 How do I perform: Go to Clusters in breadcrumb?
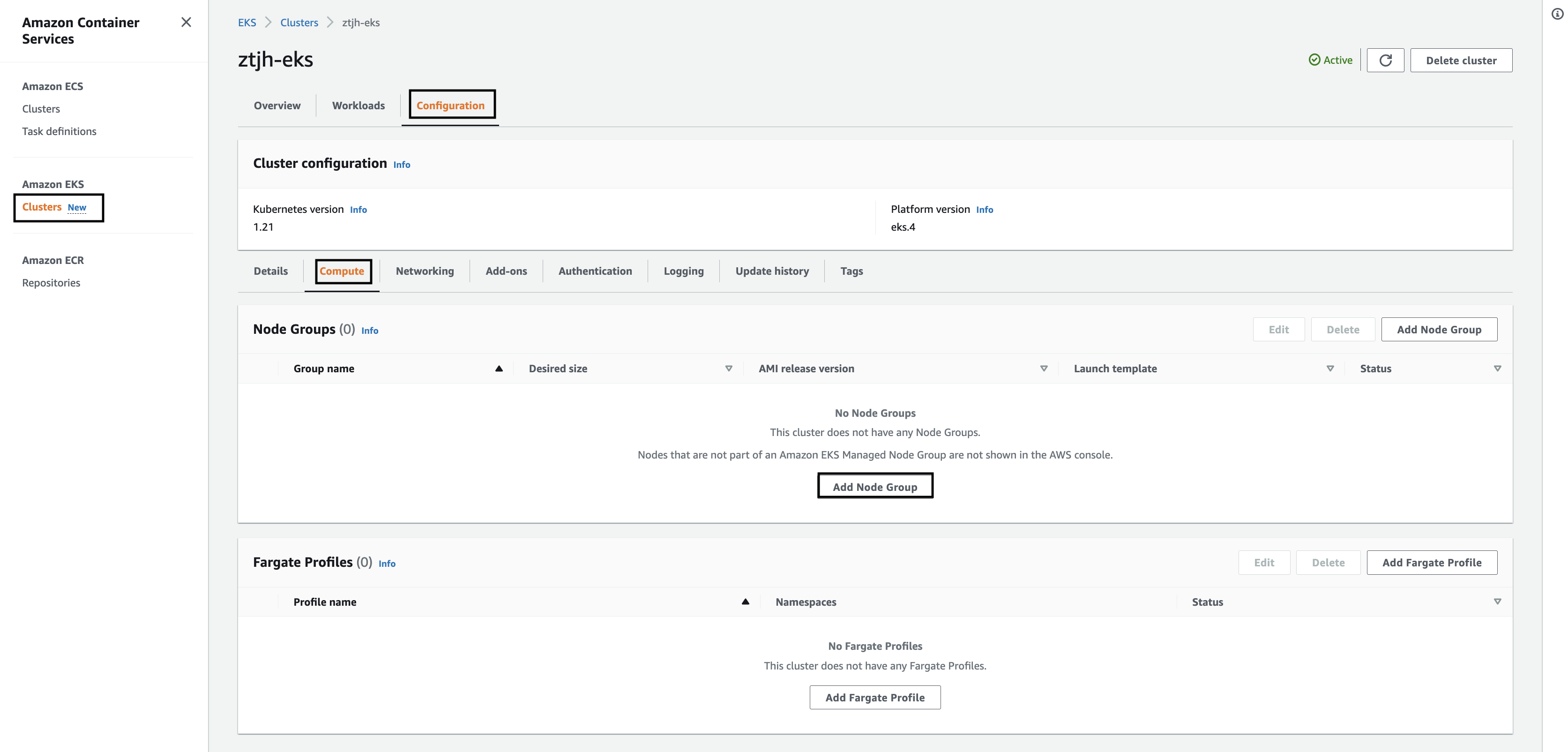299,23
